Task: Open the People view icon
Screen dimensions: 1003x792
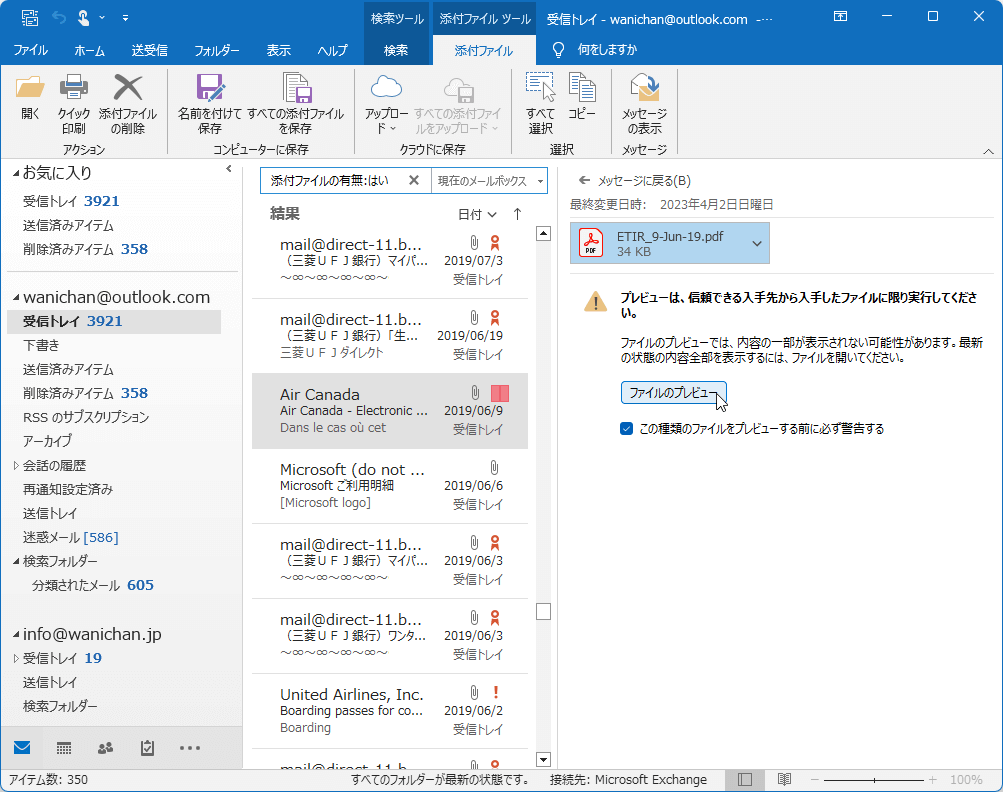Action: [106, 747]
